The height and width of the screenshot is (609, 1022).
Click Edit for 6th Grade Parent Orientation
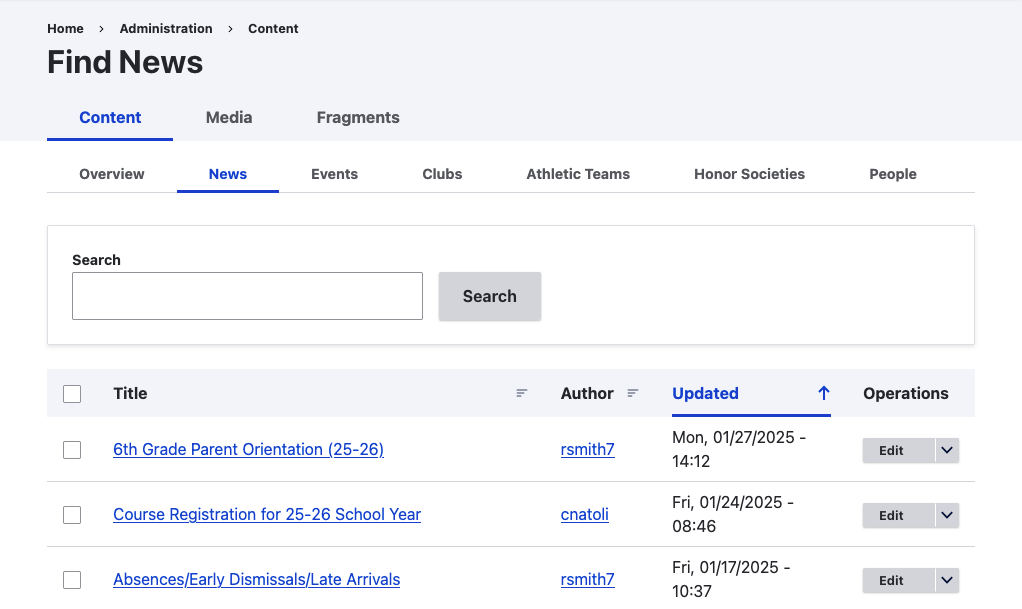[x=898, y=451]
